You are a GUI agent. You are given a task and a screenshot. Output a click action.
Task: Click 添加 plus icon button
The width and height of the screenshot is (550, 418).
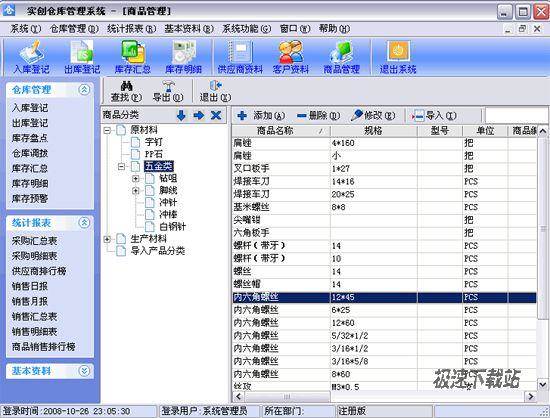click(261, 115)
